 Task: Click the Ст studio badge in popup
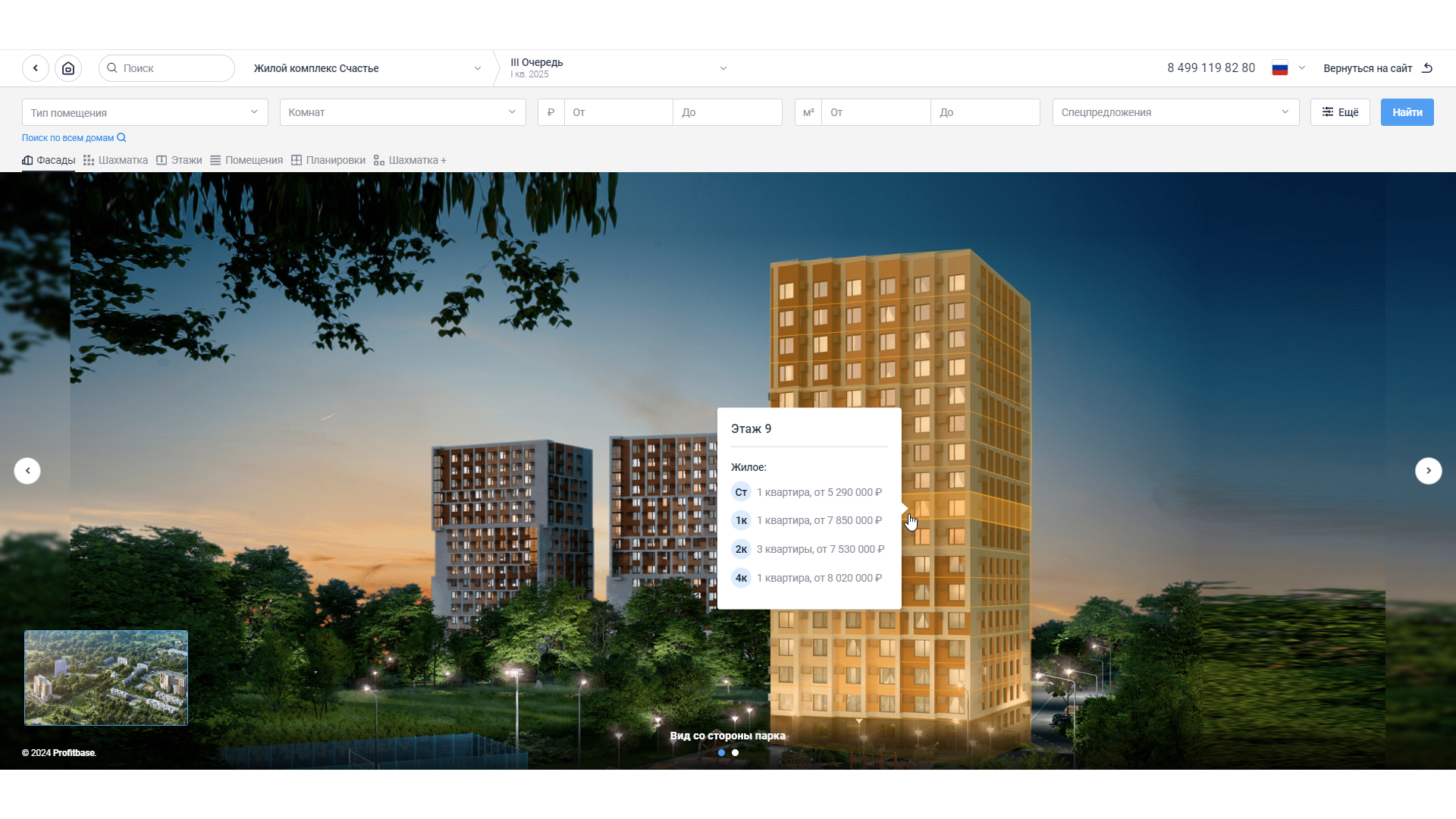point(741,492)
